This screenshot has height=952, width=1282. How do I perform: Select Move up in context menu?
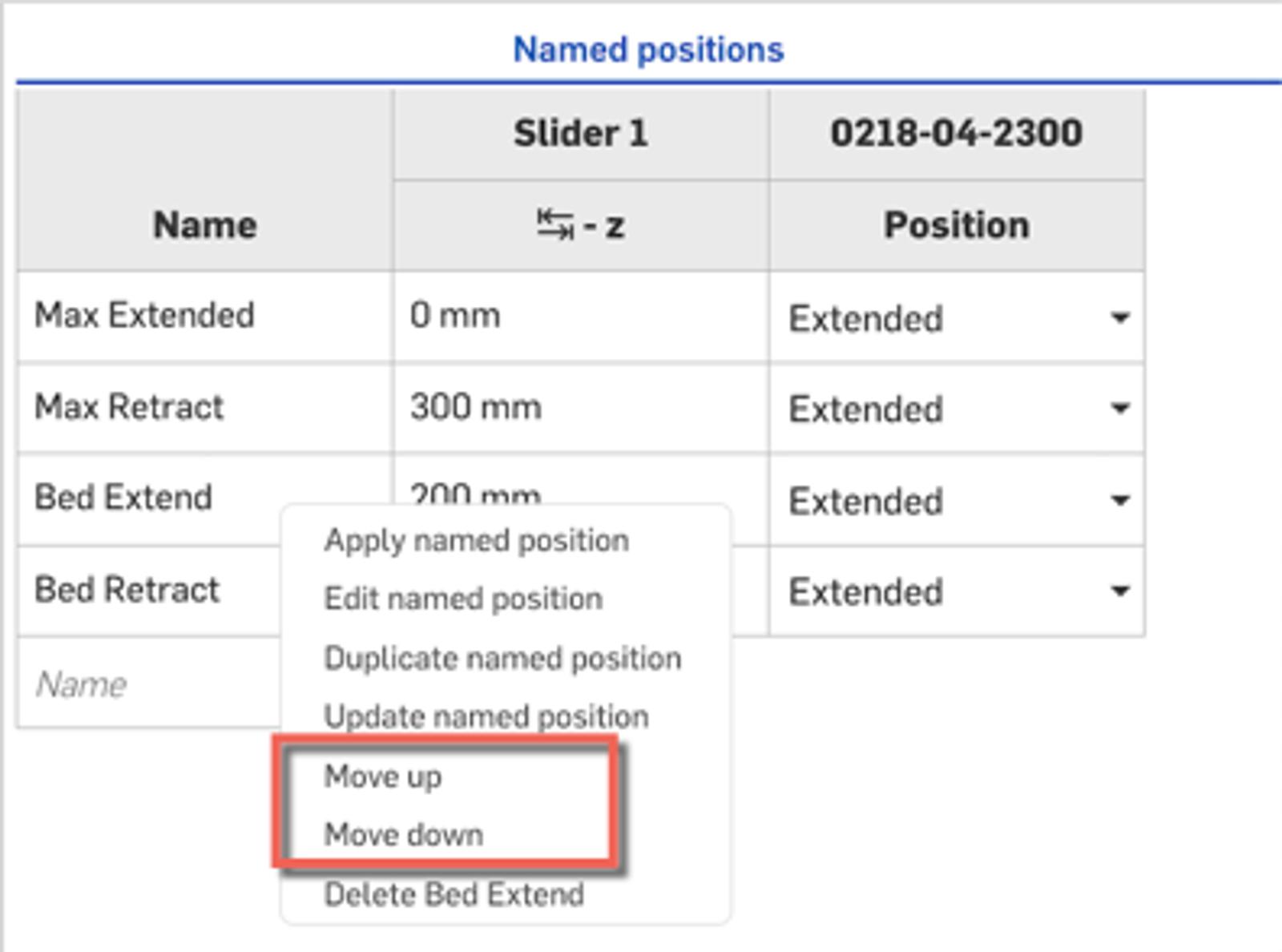(382, 777)
